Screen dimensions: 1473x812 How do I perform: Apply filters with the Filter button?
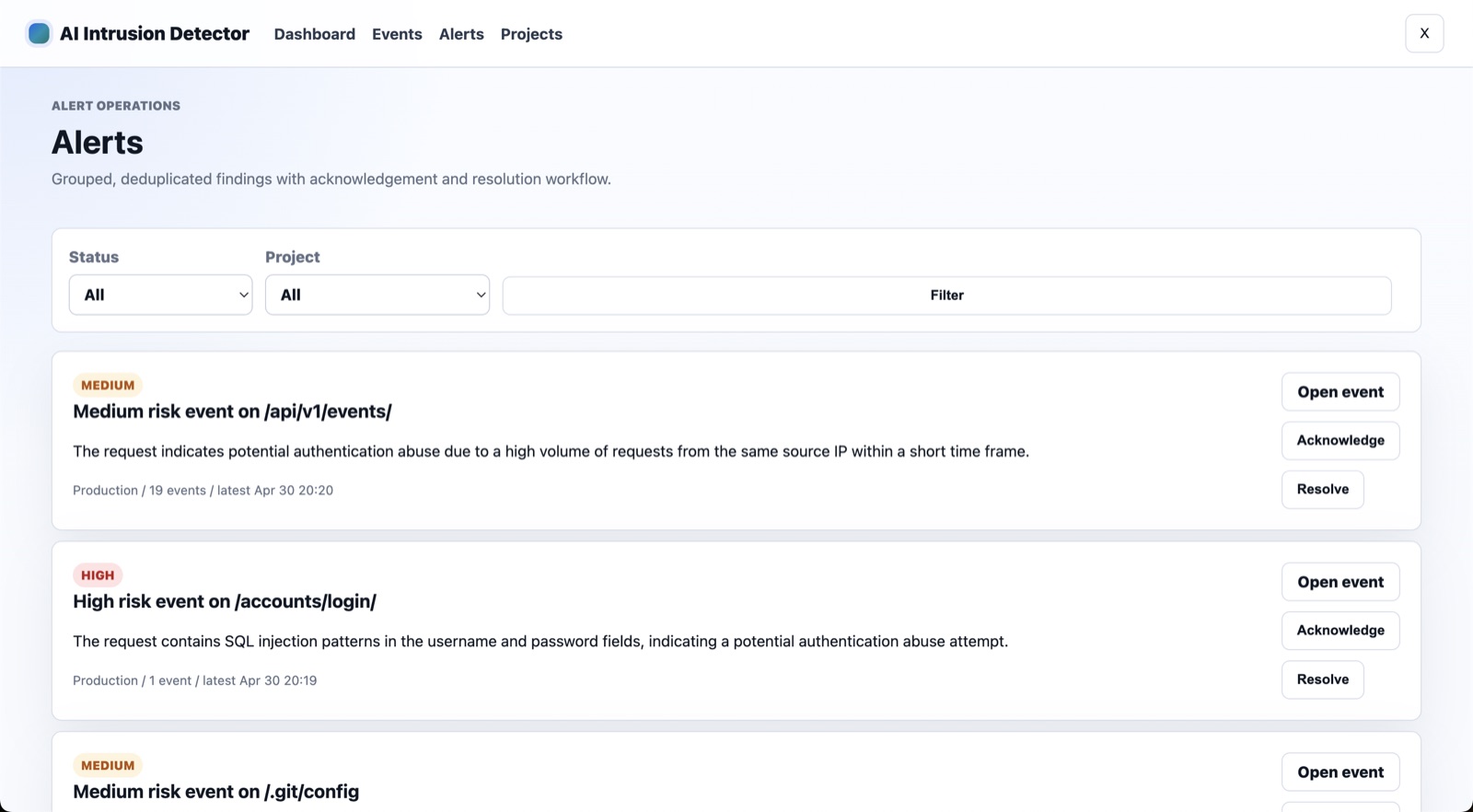coord(946,296)
